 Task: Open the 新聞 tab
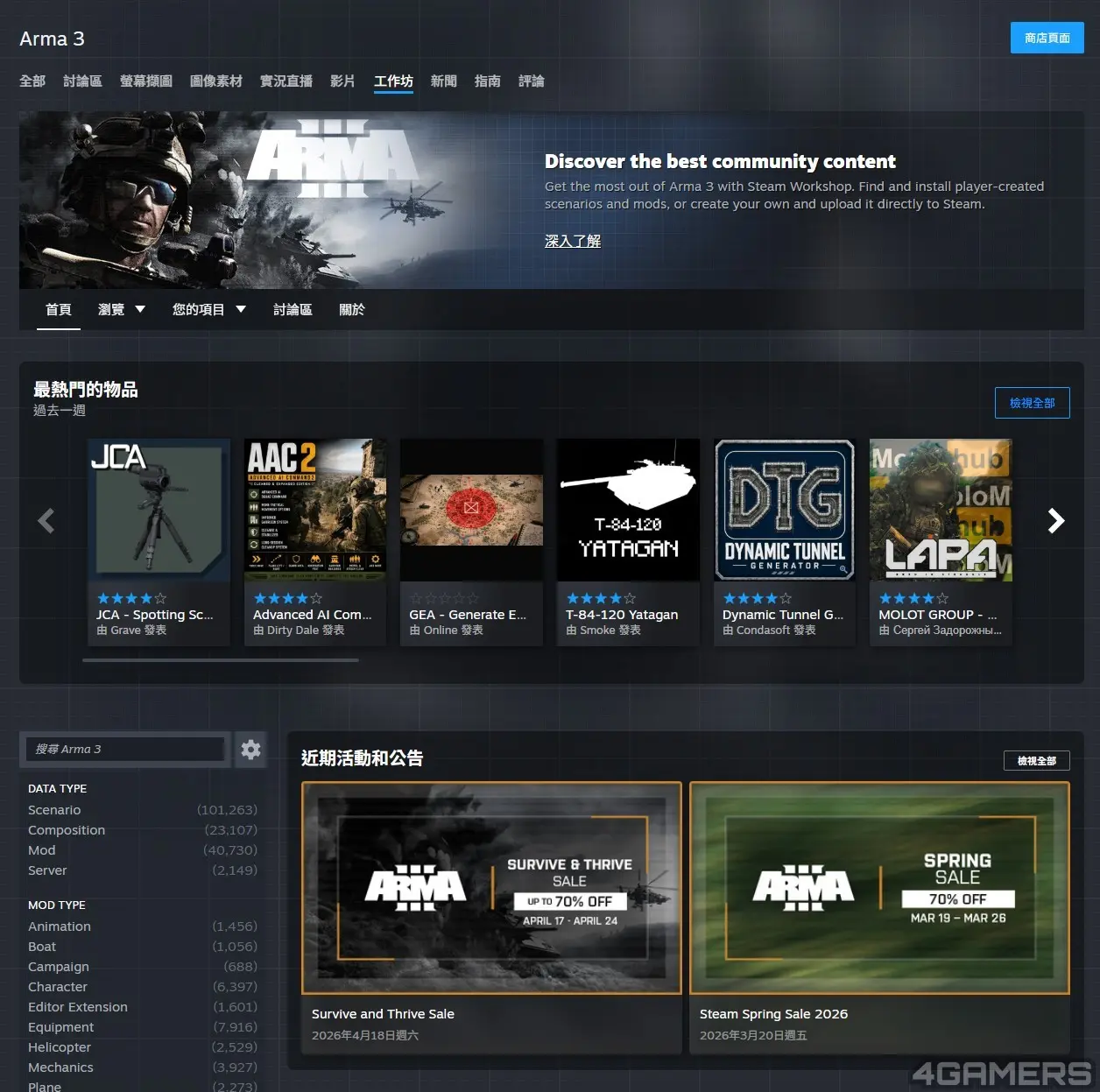tap(444, 81)
